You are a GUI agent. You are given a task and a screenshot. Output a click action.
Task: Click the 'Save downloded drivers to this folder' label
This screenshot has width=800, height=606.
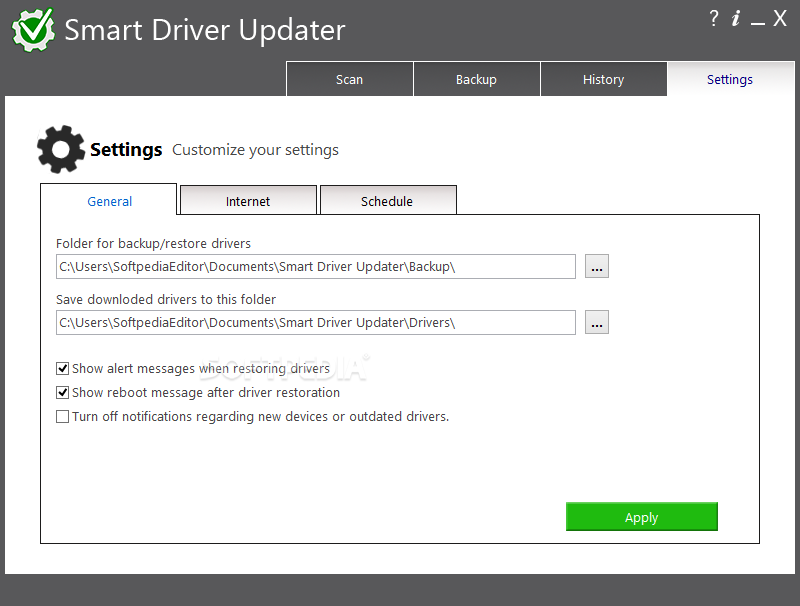click(166, 299)
